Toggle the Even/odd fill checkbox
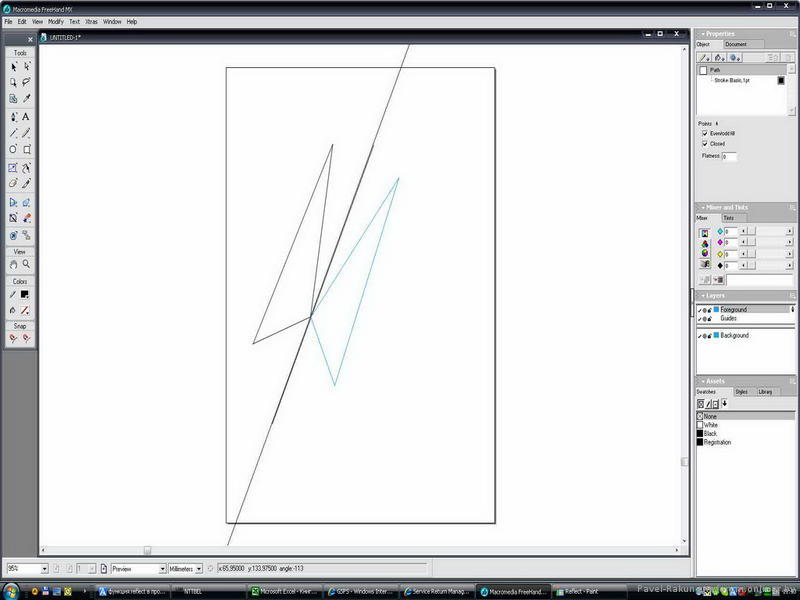 click(705, 133)
